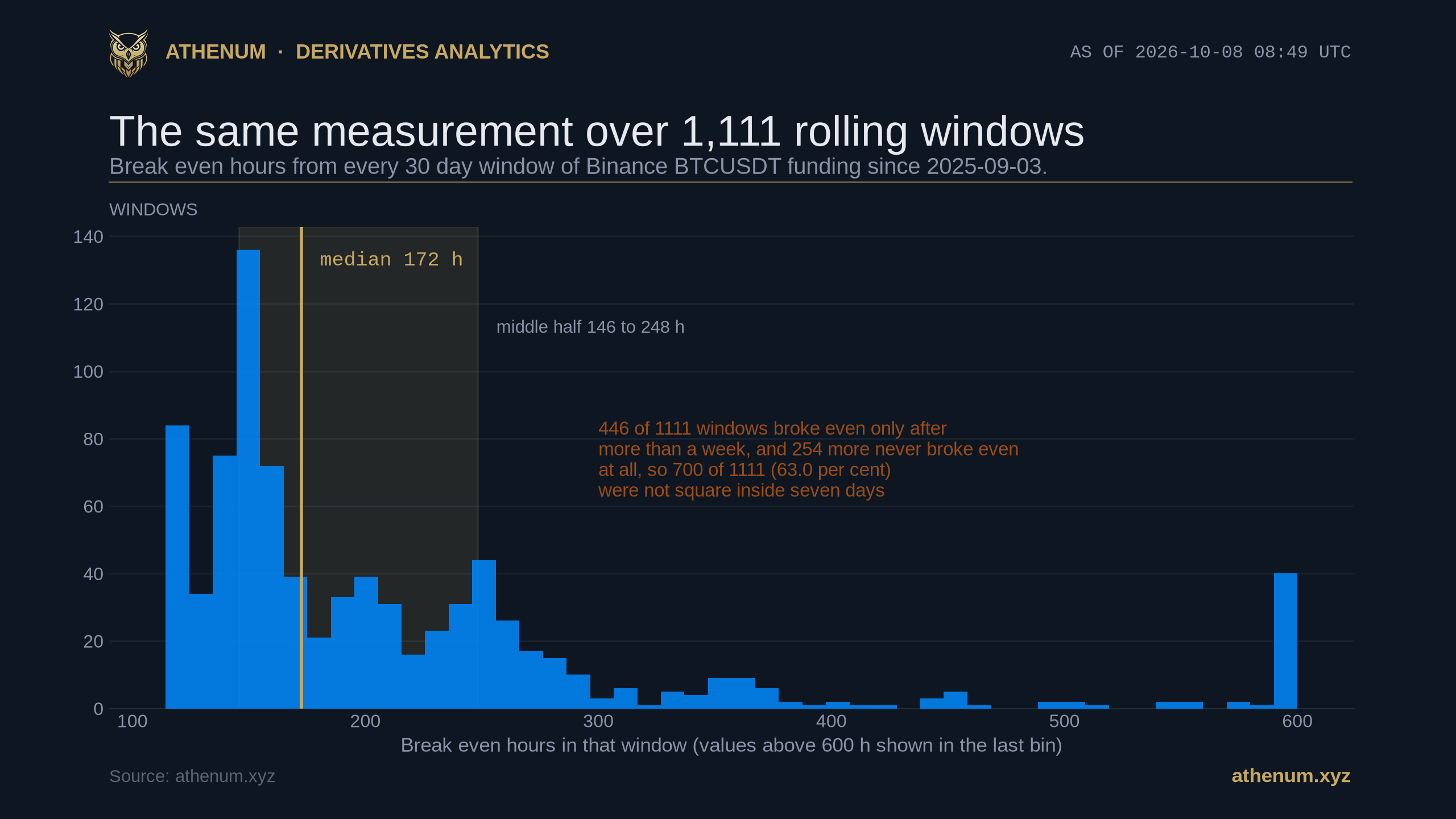Image resolution: width=1456 pixels, height=819 pixels.
Task: Click the 300 tick label on x-axis
Action: 598,721
